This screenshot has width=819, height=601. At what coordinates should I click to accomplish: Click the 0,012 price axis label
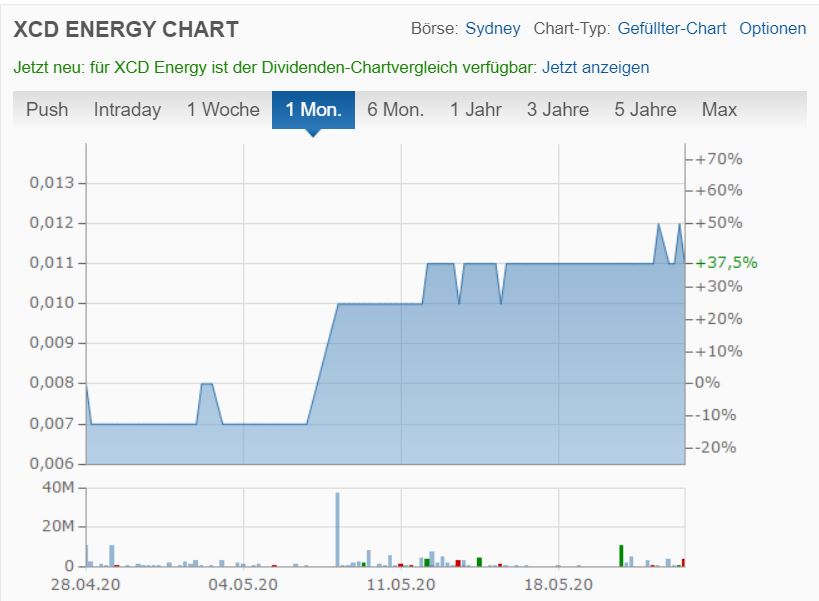[52, 223]
